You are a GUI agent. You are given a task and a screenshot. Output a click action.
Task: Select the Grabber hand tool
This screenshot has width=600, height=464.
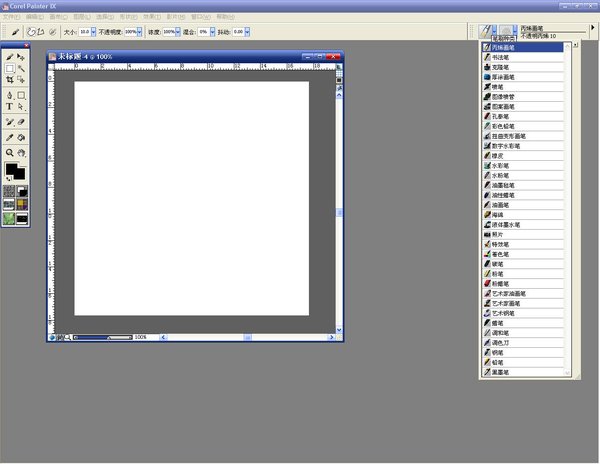[x=21, y=153]
